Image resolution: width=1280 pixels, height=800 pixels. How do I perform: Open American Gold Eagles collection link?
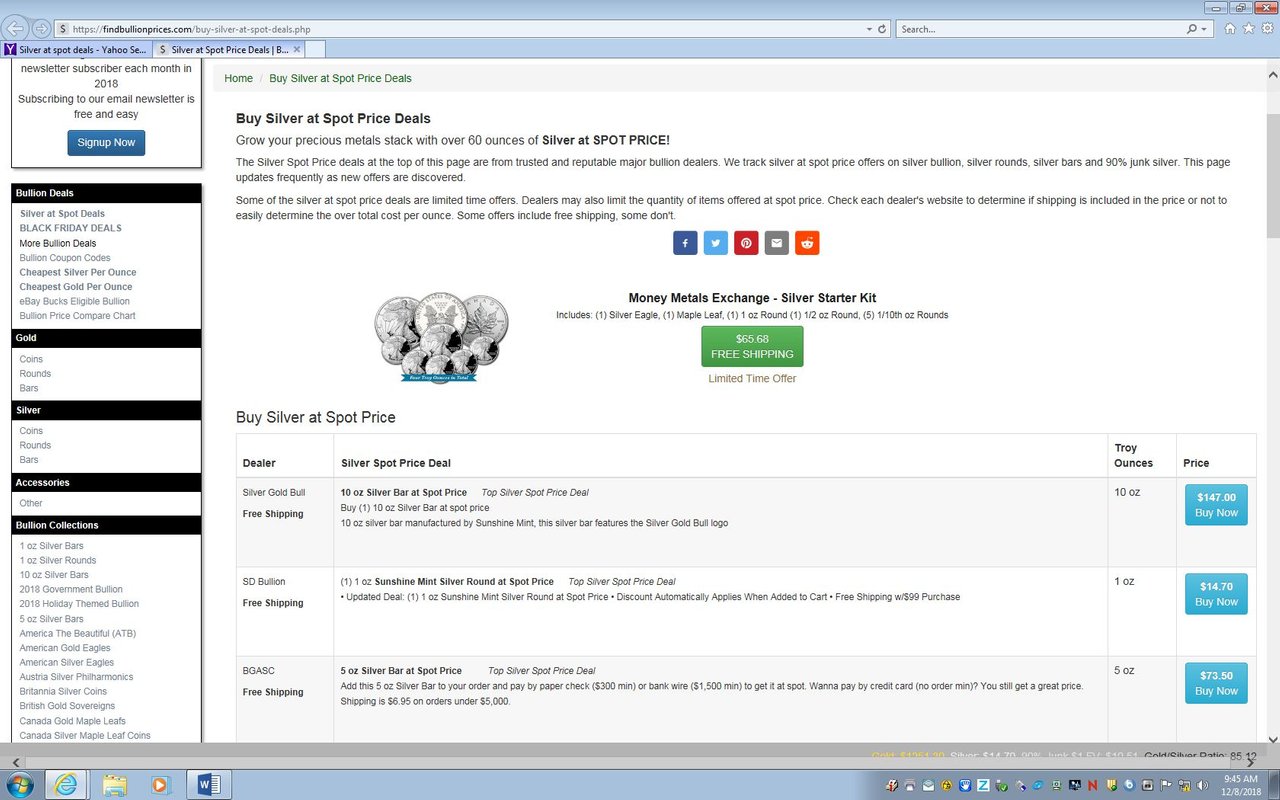point(65,648)
